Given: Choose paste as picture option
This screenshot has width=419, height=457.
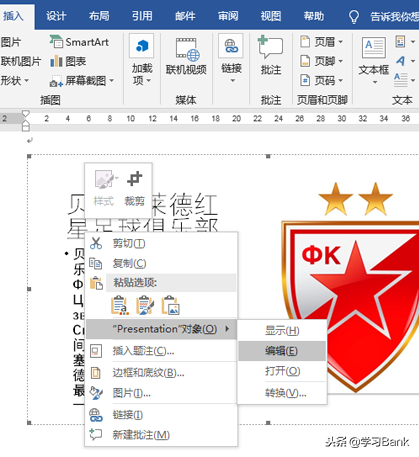Looking at the screenshot, I should pos(170,305).
